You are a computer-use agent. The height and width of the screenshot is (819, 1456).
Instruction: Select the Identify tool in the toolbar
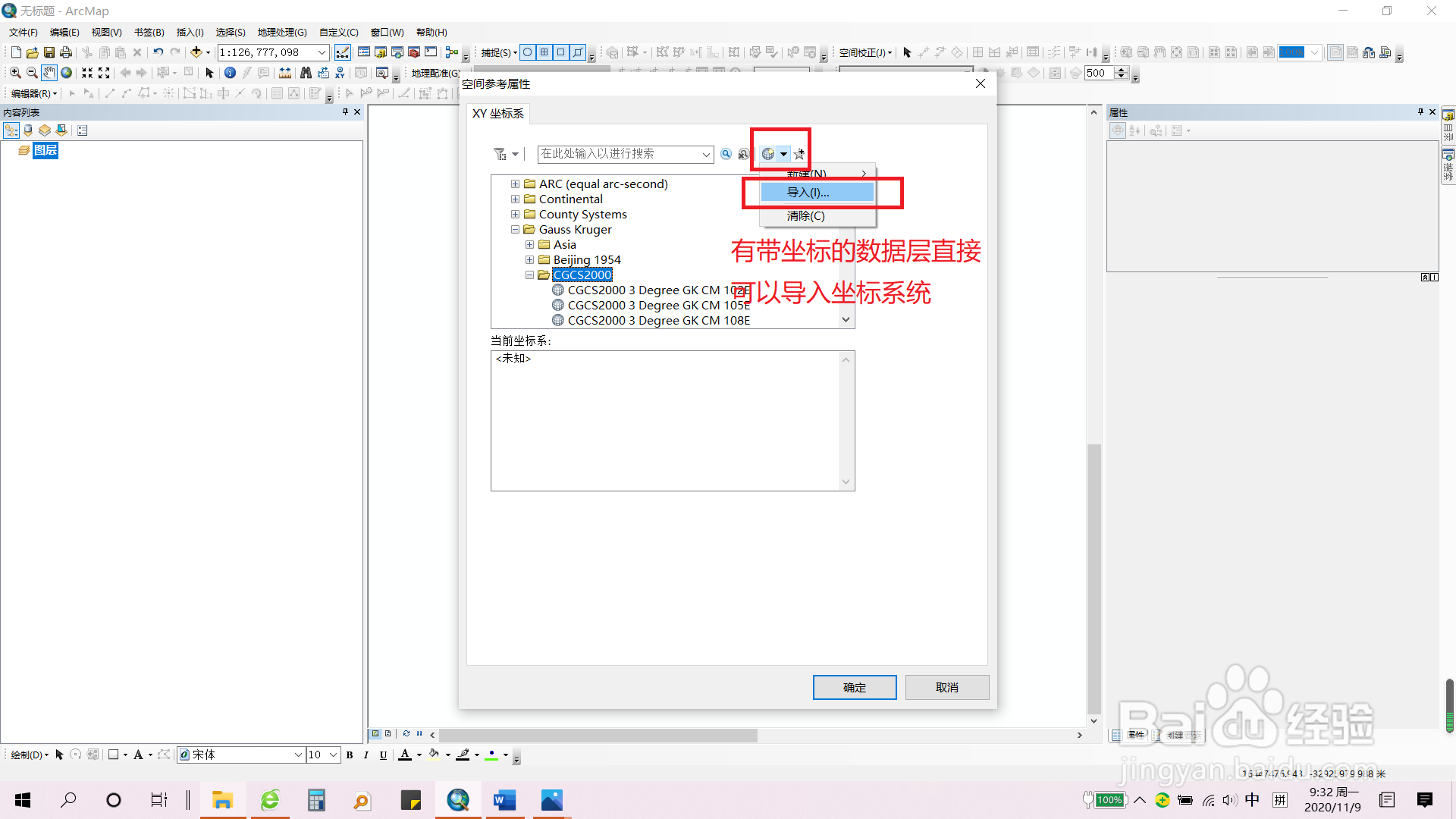coord(231,73)
